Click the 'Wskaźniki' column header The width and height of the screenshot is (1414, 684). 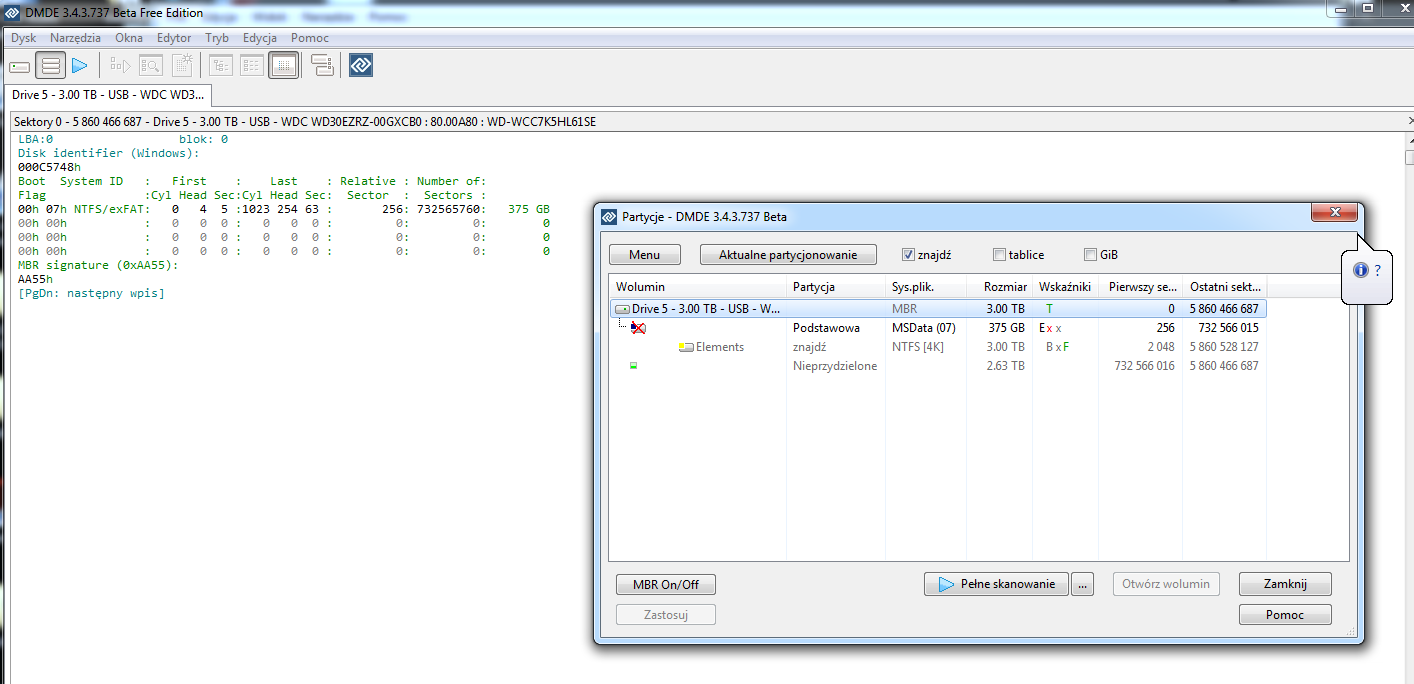pyautogui.click(x=1067, y=287)
